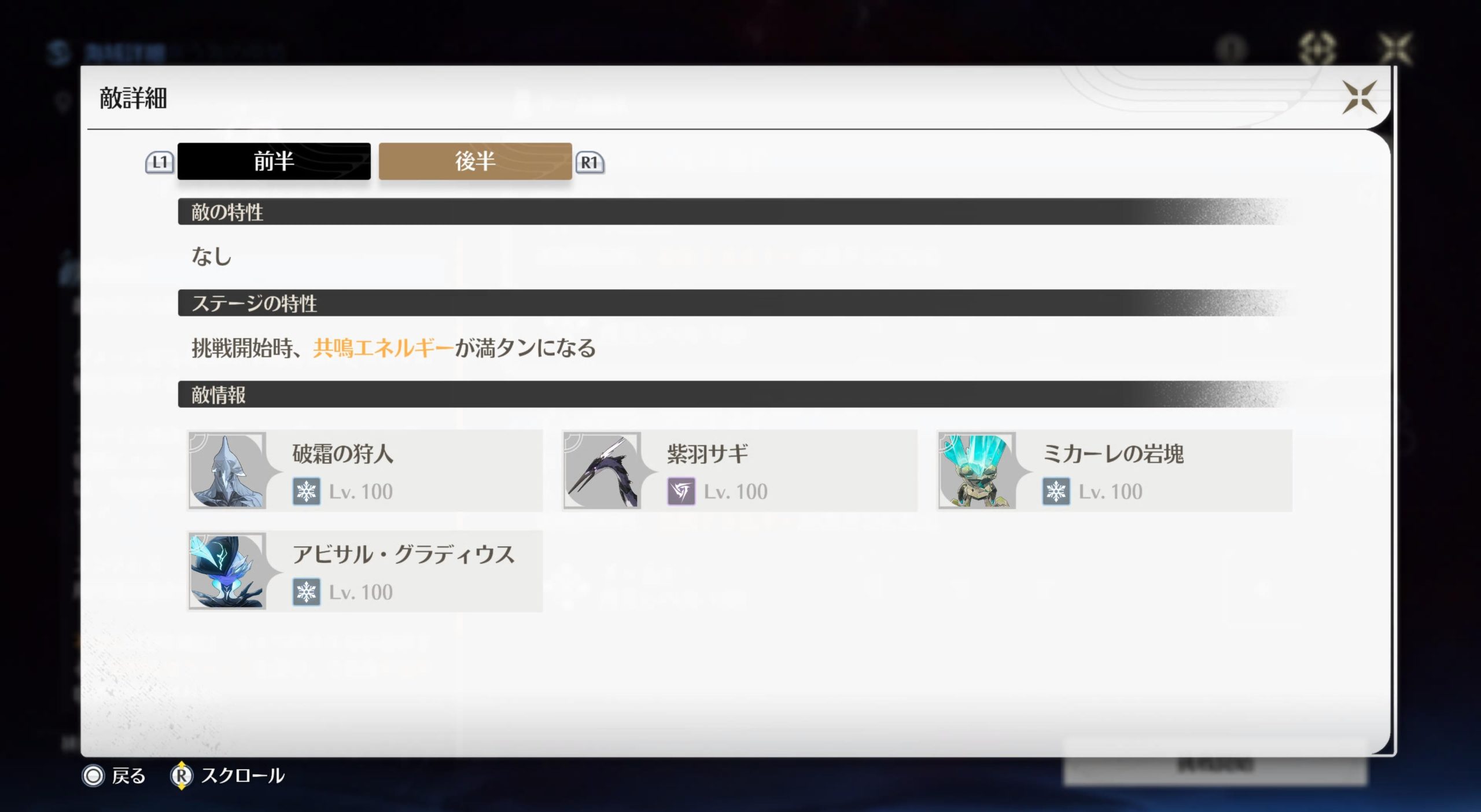Viewport: 1481px width, 812px height.
Task: Close the 敵詳細 panel with X
Action: (x=1359, y=97)
